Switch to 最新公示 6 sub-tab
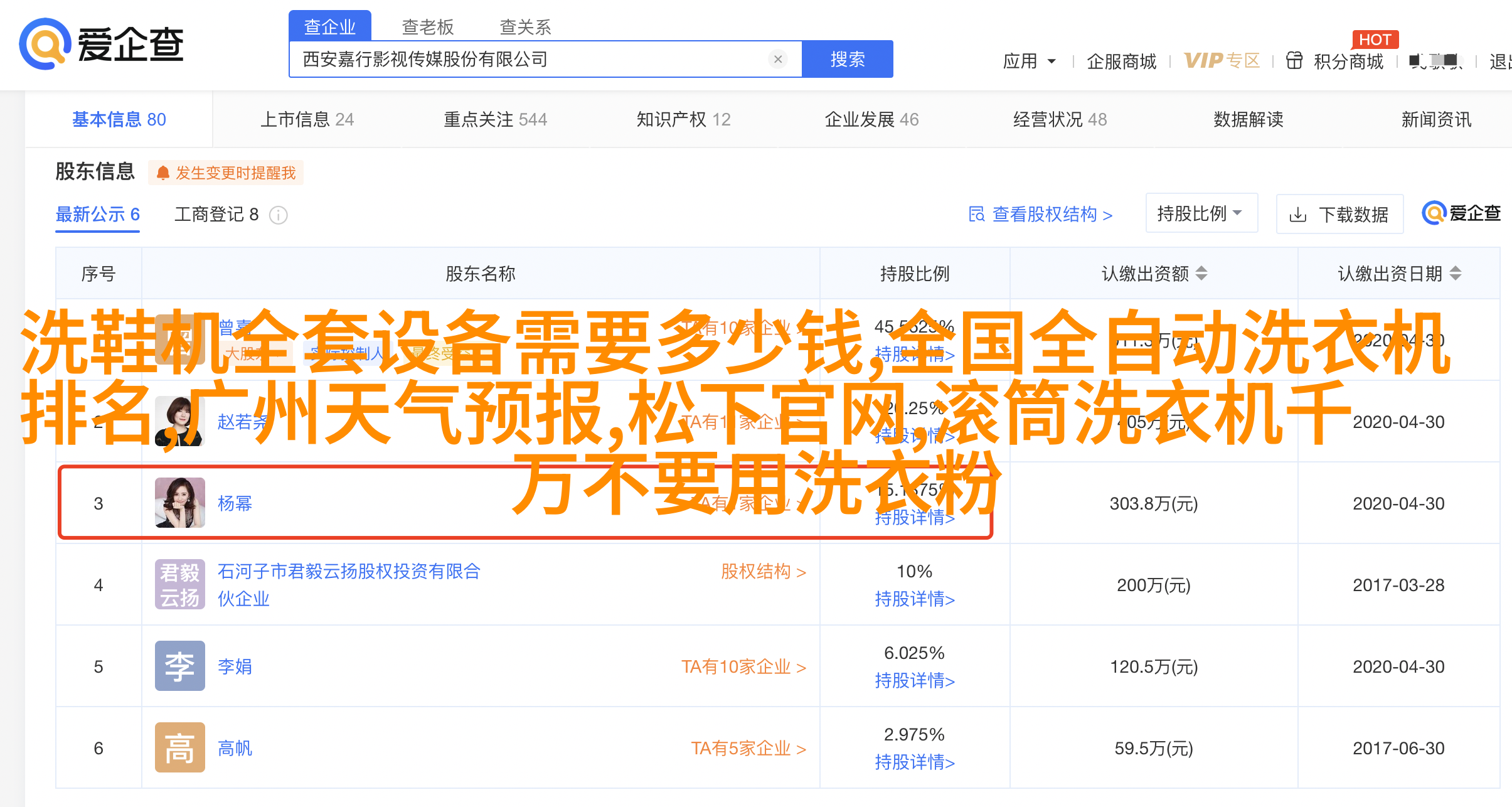The image size is (1512, 807). [x=98, y=215]
